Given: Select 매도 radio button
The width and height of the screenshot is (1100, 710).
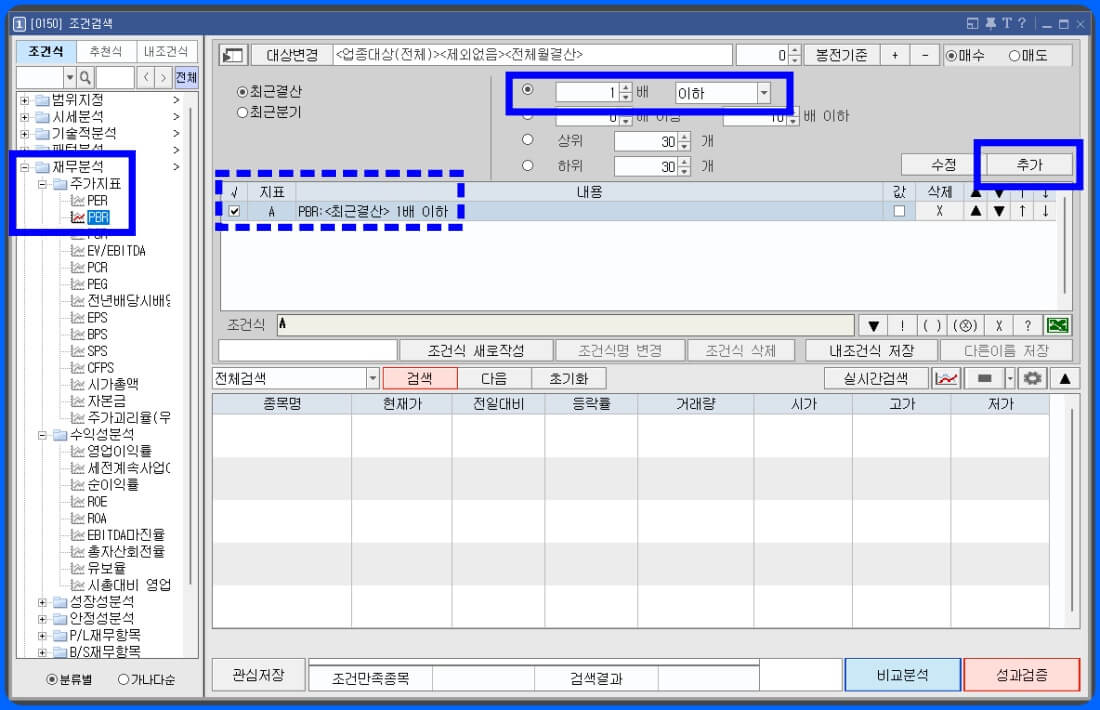Looking at the screenshot, I should 1014,55.
